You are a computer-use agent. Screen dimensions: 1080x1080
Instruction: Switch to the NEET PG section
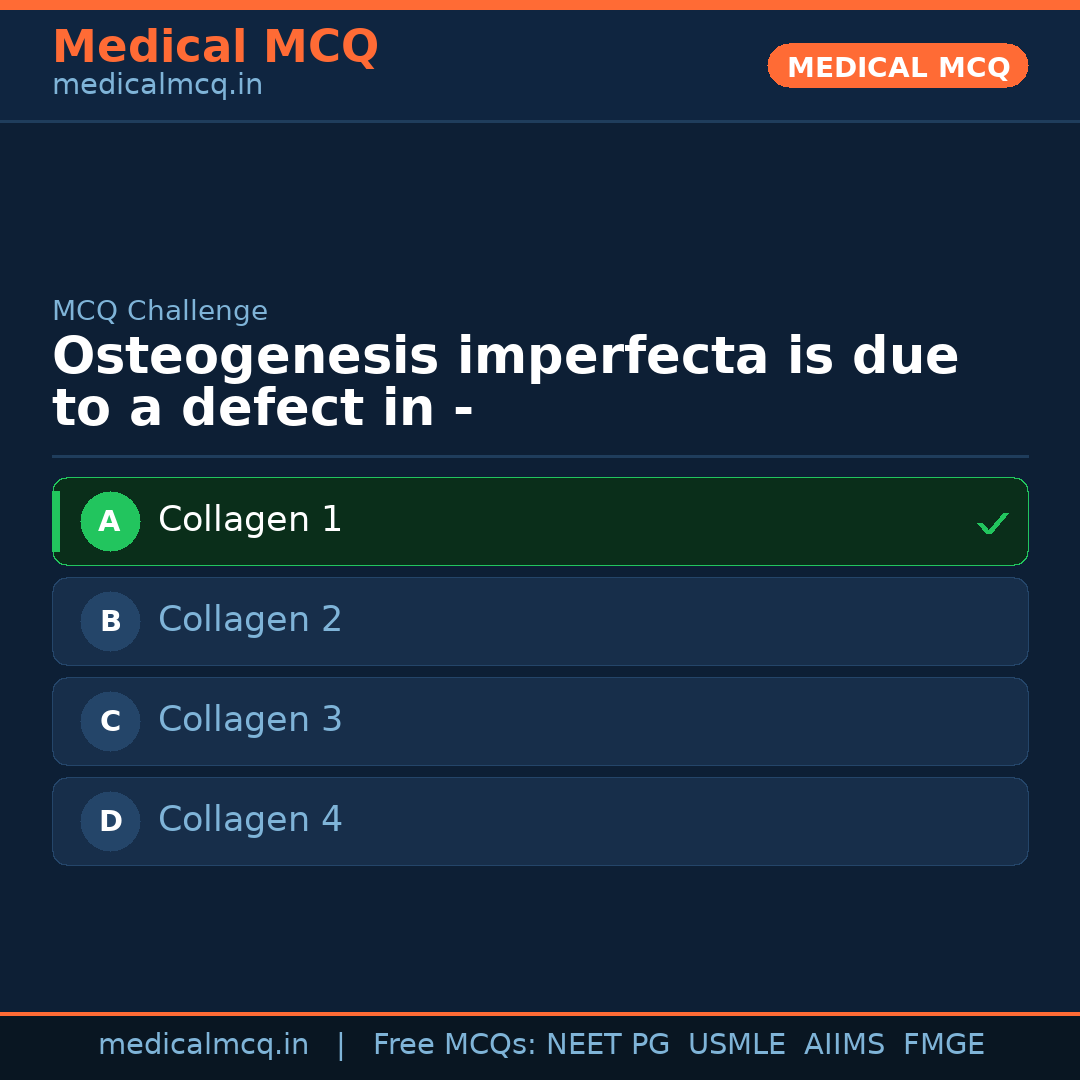[607, 1044]
